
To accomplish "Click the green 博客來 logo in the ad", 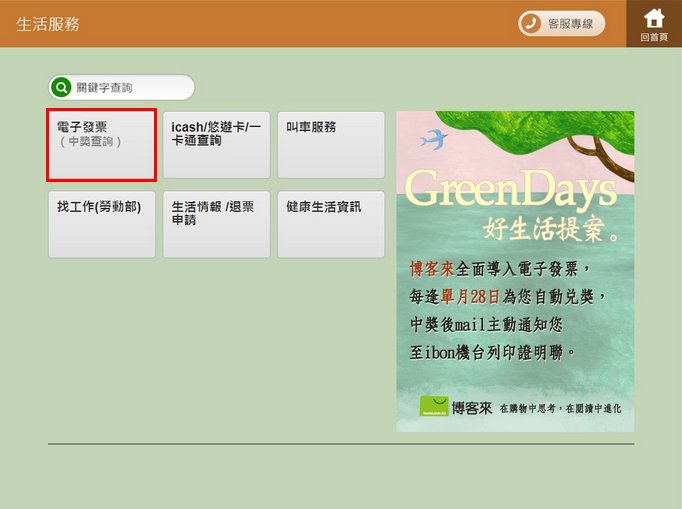I will tap(434, 406).
